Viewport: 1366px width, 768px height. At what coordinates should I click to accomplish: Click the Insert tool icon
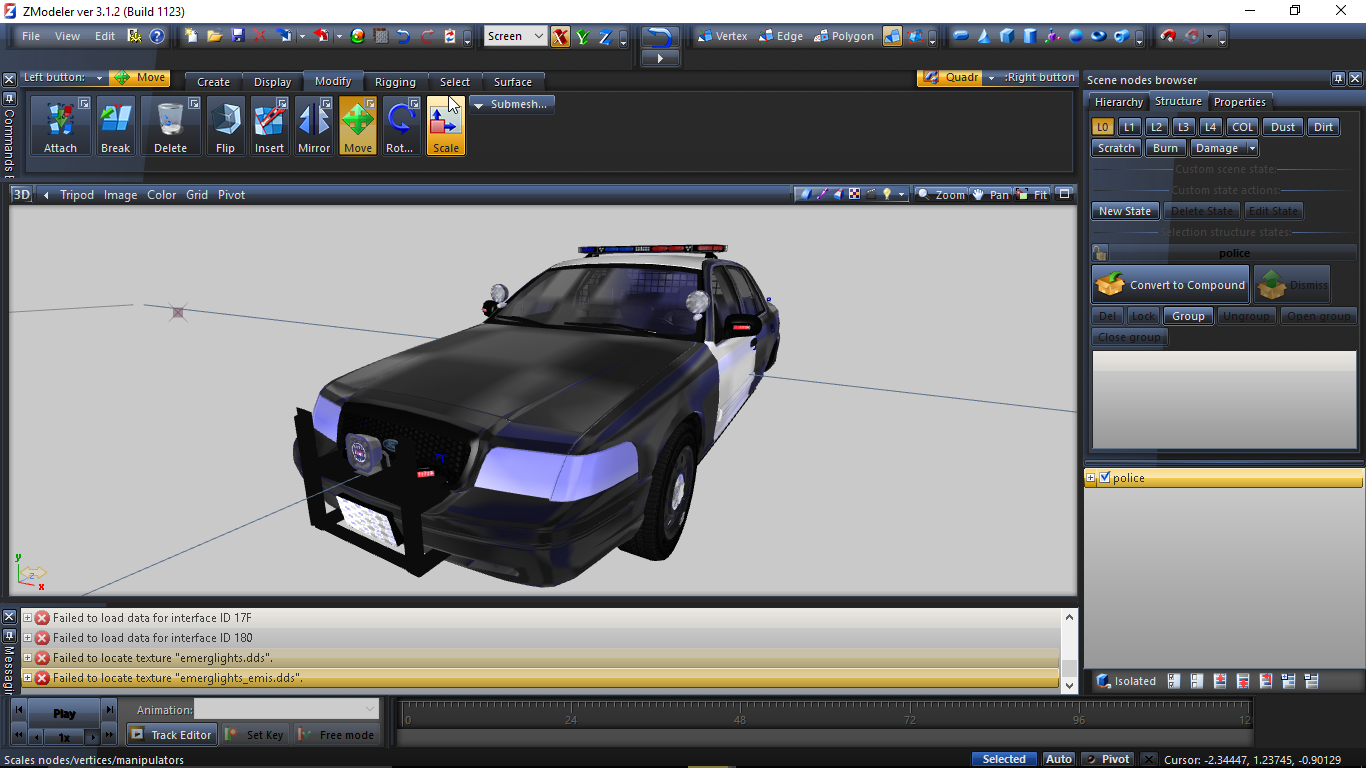point(269,125)
